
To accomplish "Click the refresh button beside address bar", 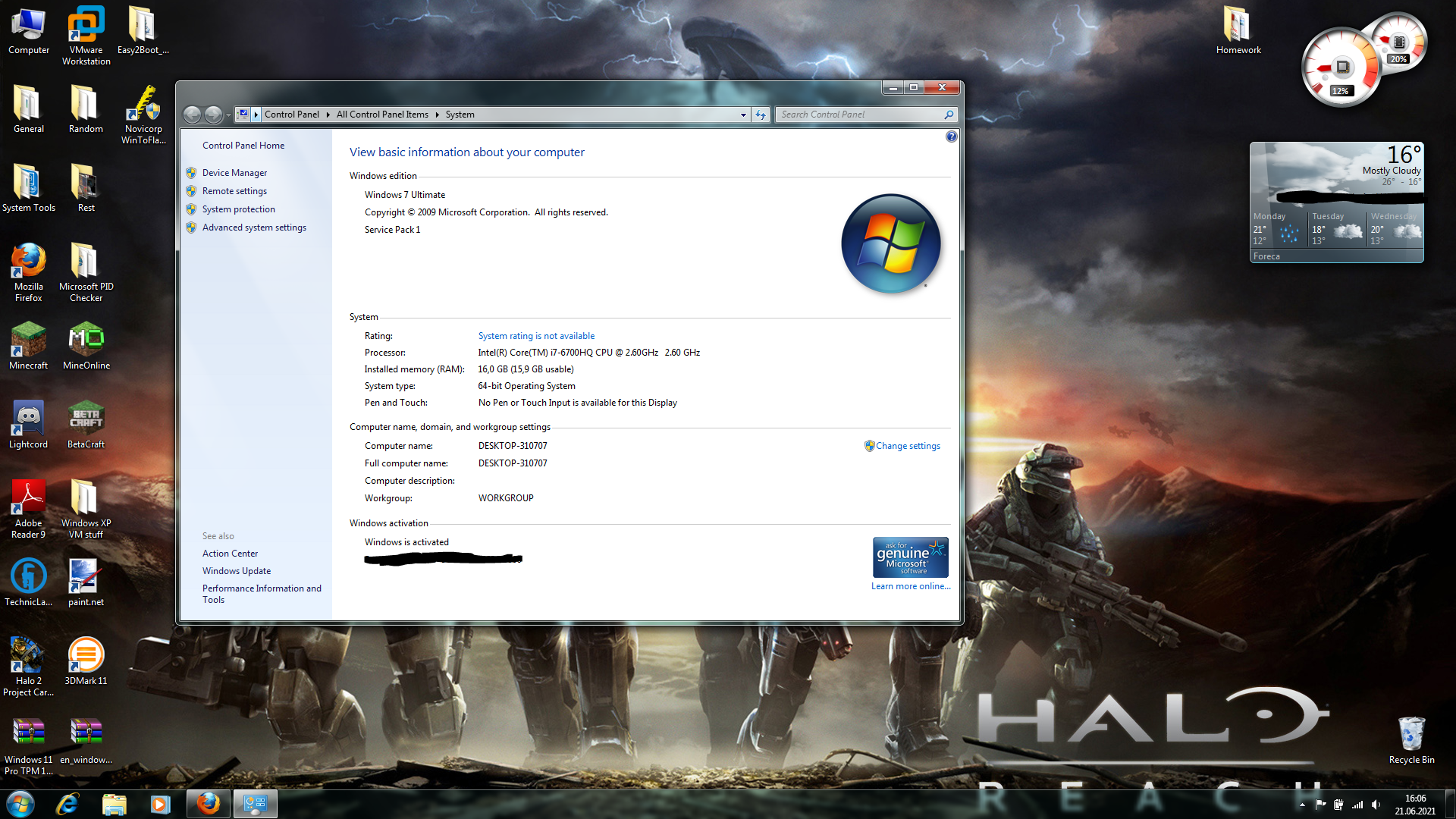I will (761, 115).
